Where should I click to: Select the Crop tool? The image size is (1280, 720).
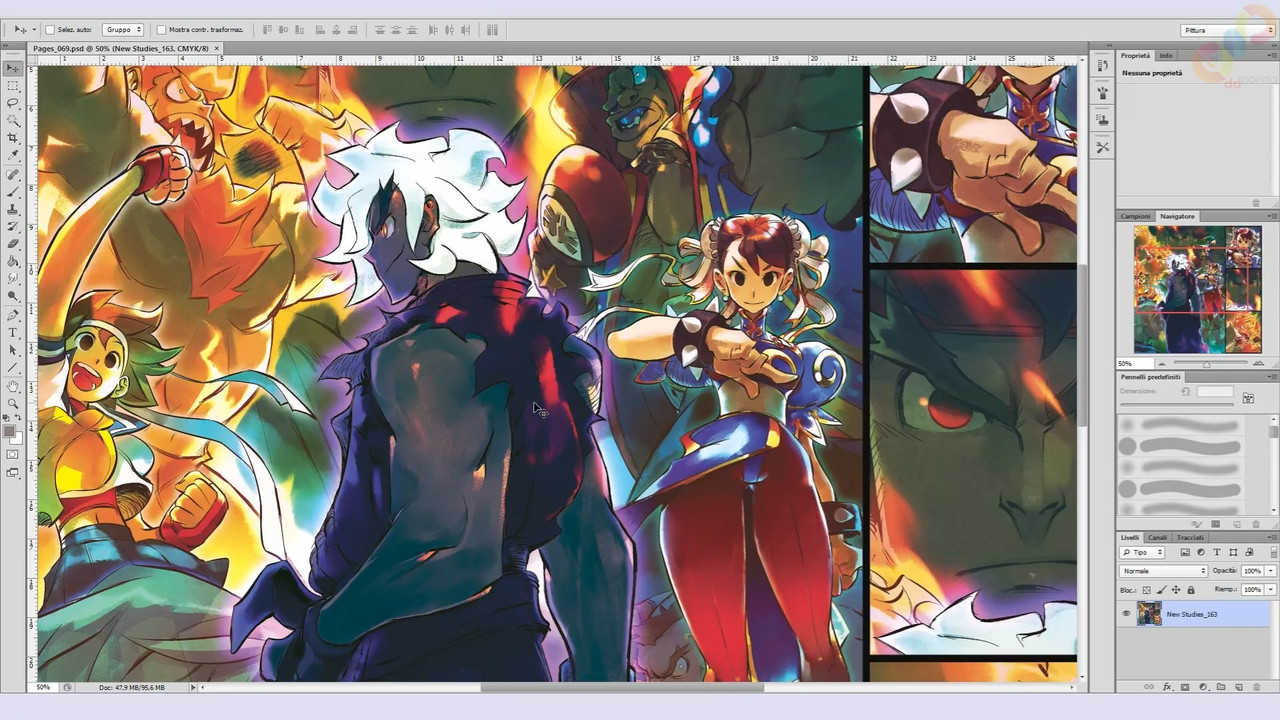[x=13, y=138]
